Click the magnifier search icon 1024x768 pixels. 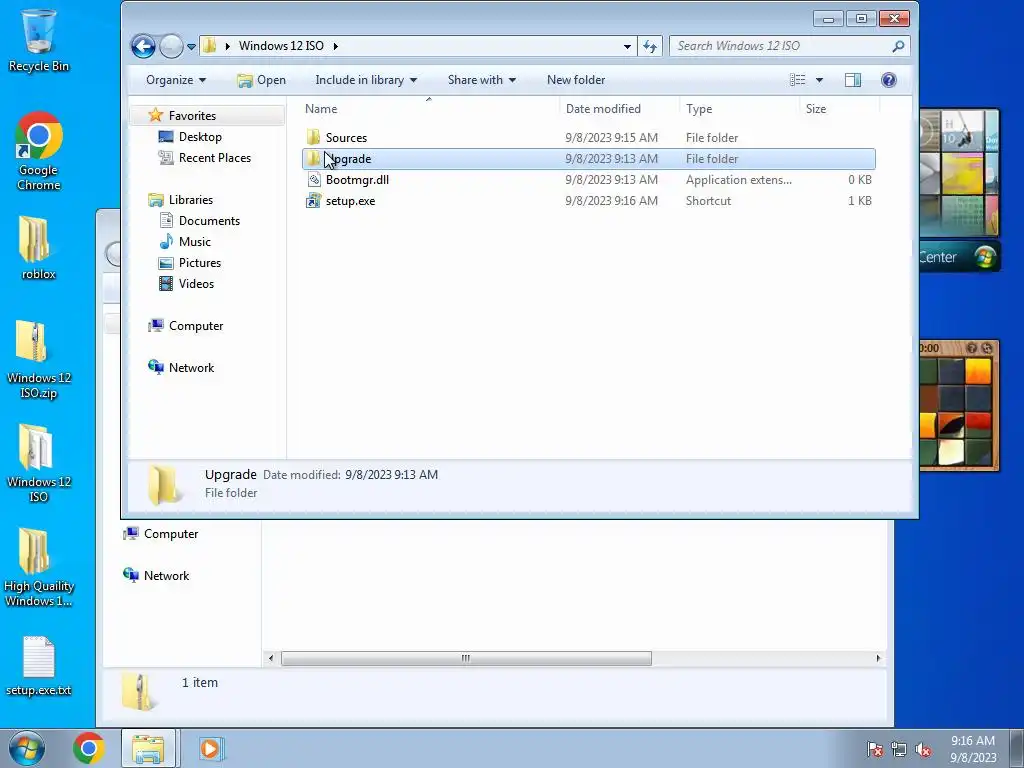[x=899, y=46]
